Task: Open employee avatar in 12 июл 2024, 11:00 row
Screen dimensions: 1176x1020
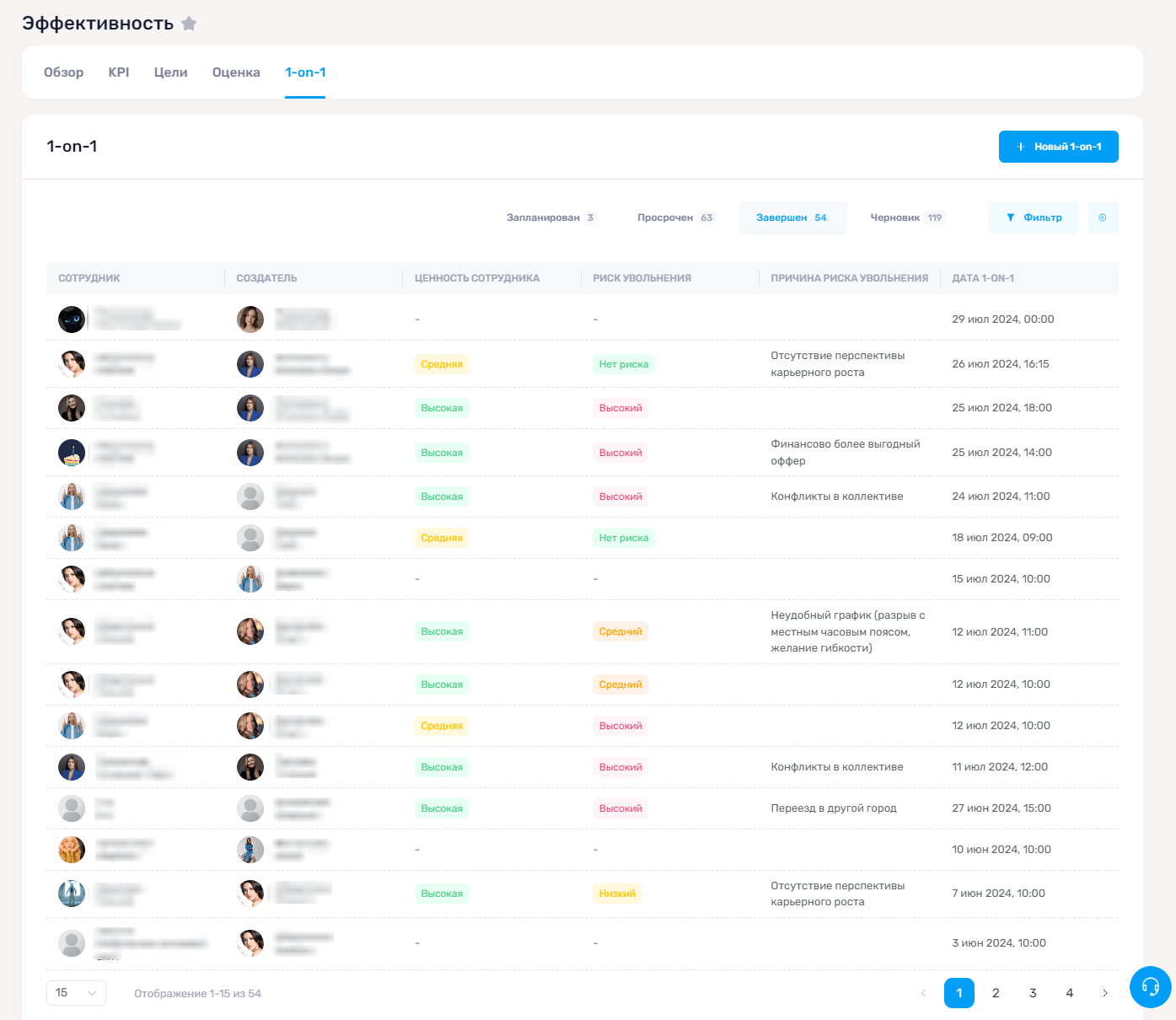Action: [72, 631]
